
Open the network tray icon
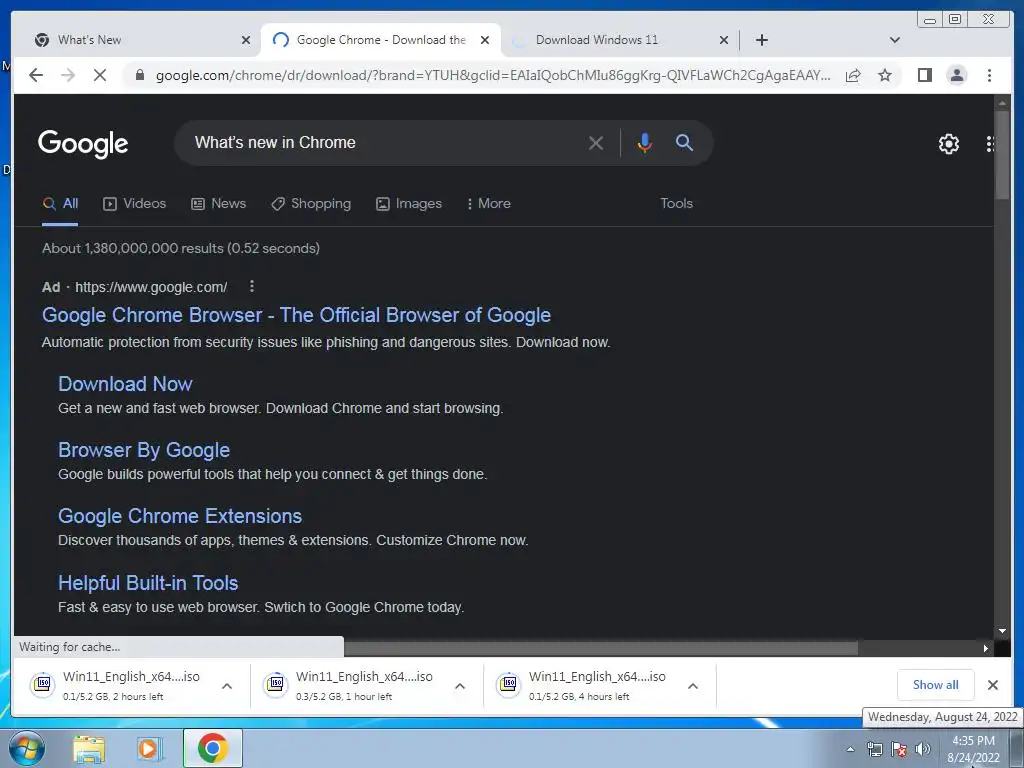(874, 749)
